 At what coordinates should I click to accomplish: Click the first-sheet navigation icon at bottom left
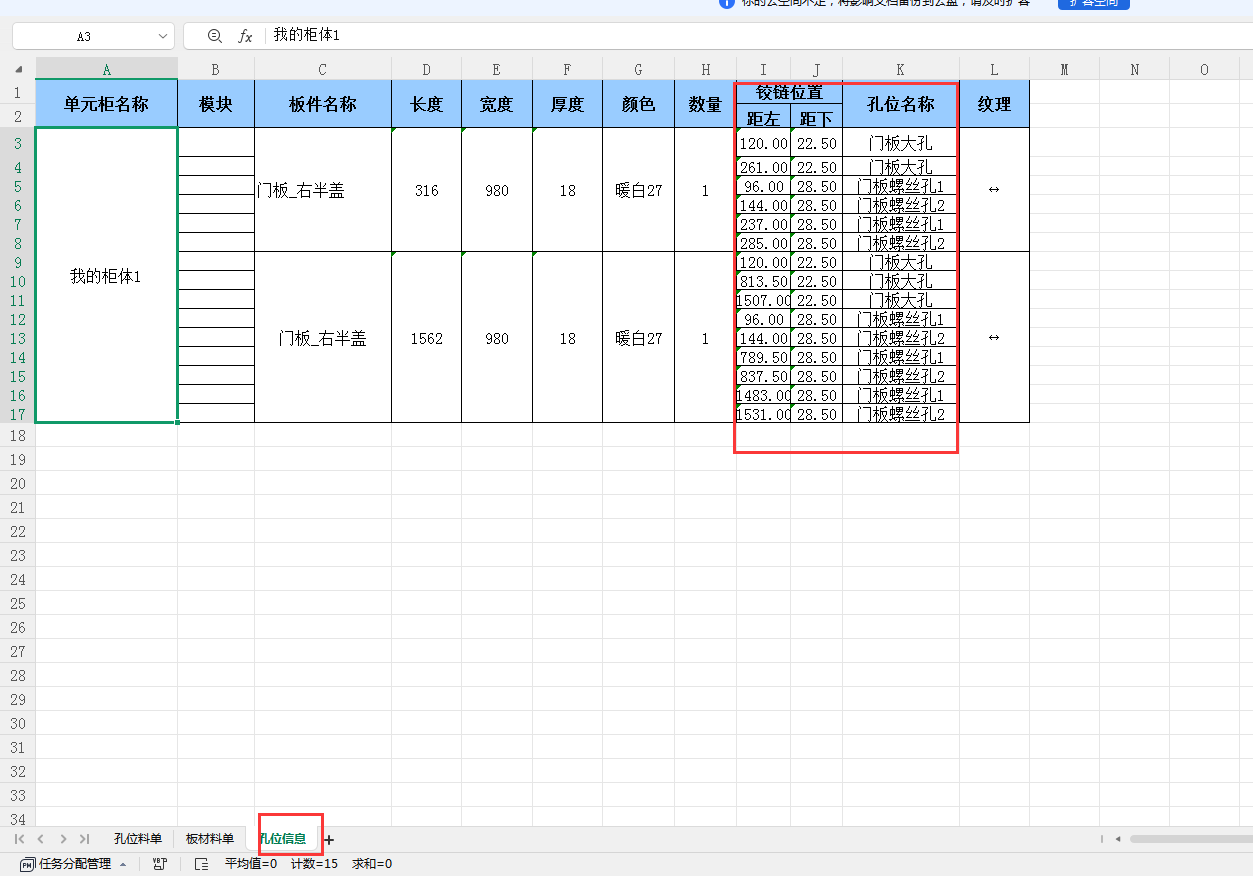[17, 839]
